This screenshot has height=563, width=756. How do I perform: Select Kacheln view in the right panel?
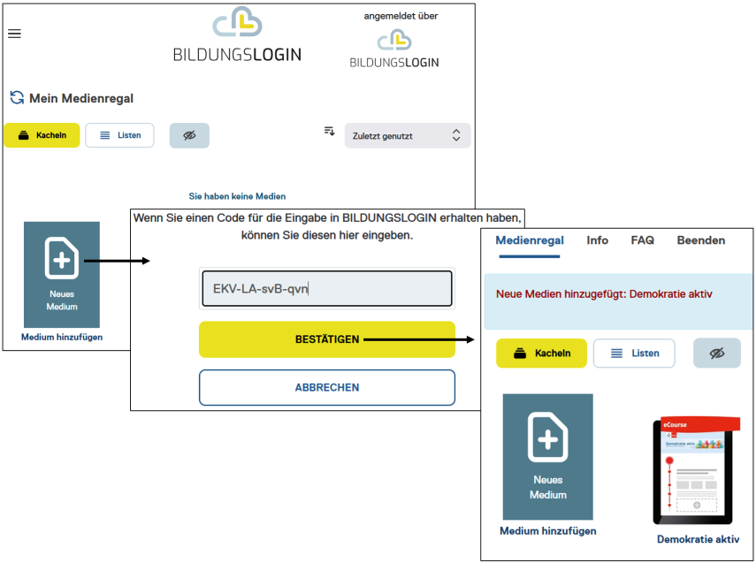click(541, 353)
